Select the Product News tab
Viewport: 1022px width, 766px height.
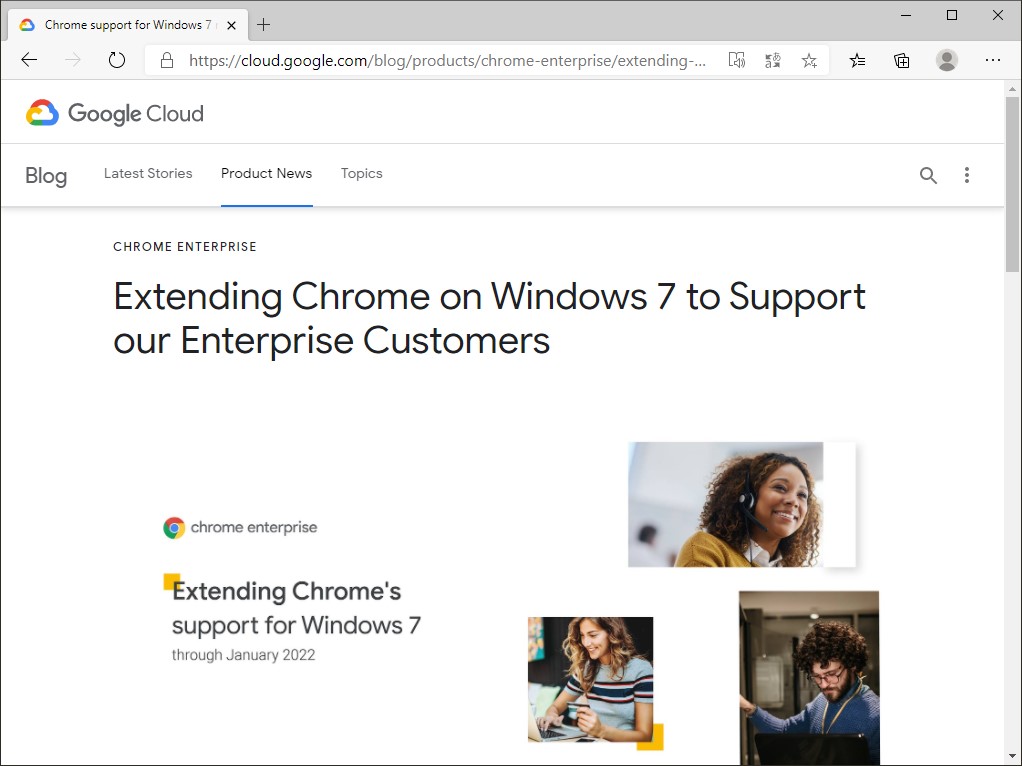pyautogui.click(x=266, y=174)
